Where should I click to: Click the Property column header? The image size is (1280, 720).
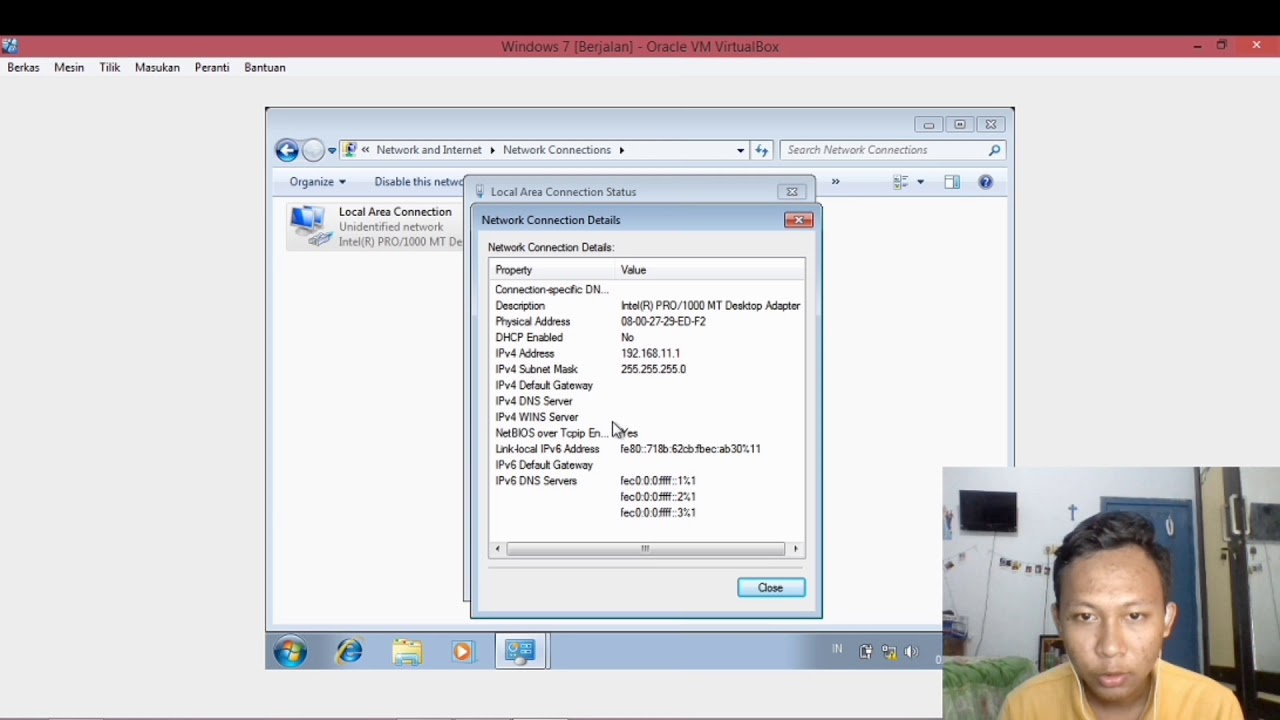point(552,270)
